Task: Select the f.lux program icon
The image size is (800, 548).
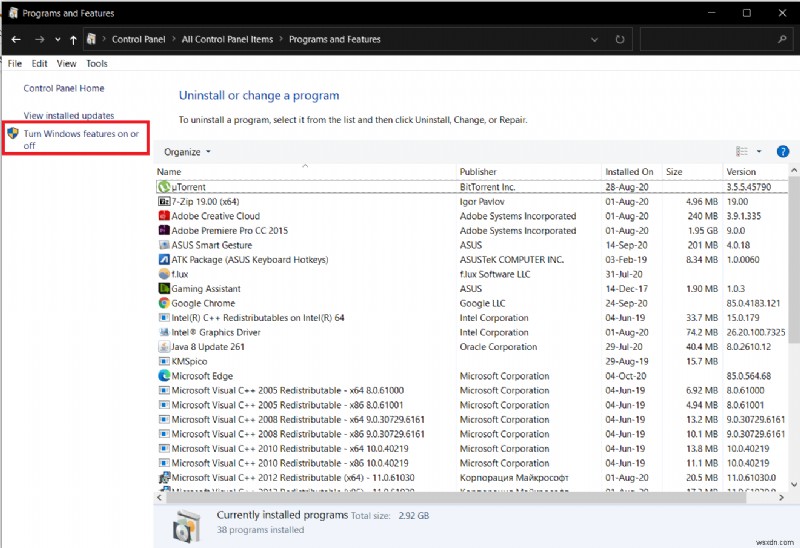Action: pyautogui.click(x=164, y=274)
